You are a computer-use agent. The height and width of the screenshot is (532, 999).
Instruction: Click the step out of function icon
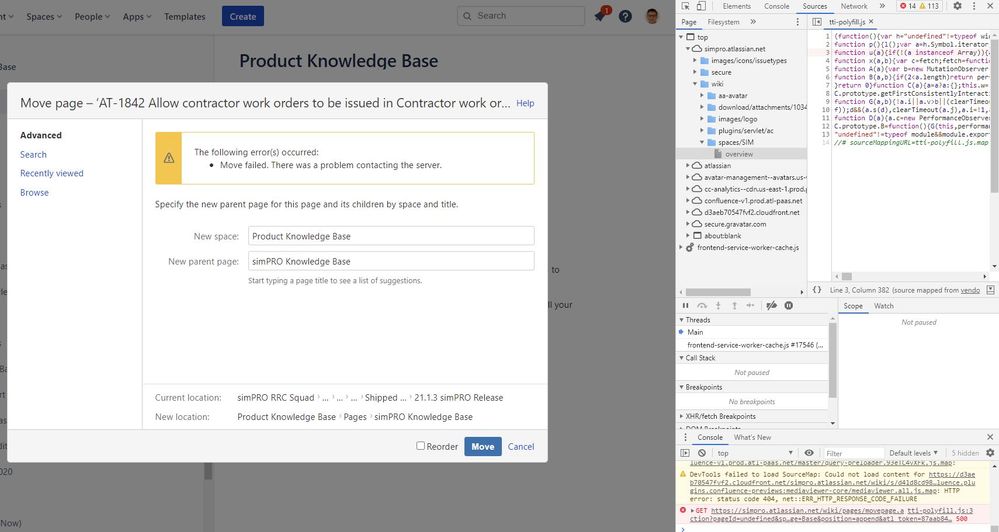(x=734, y=306)
